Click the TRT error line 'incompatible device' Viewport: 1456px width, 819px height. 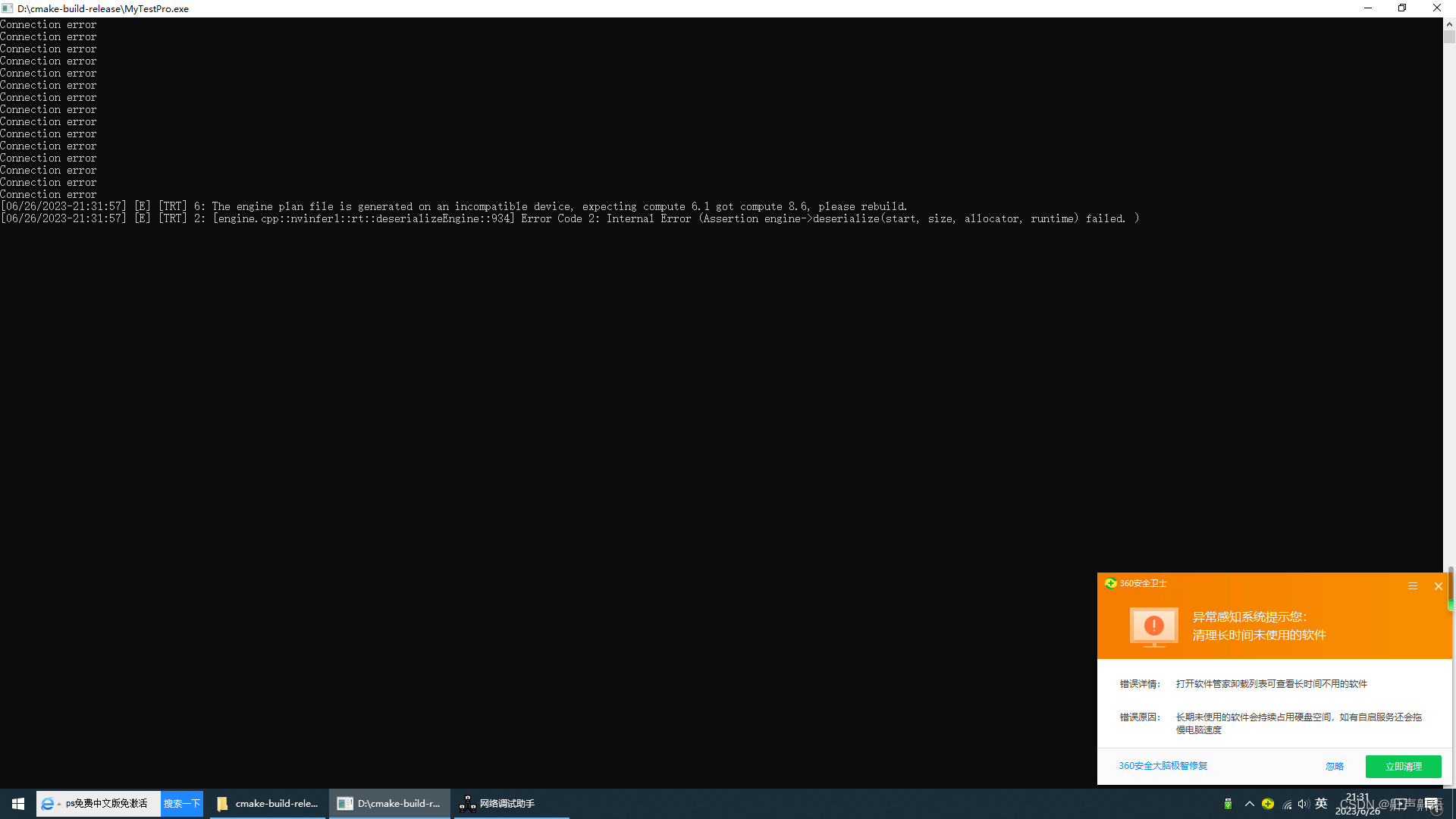(x=453, y=206)
